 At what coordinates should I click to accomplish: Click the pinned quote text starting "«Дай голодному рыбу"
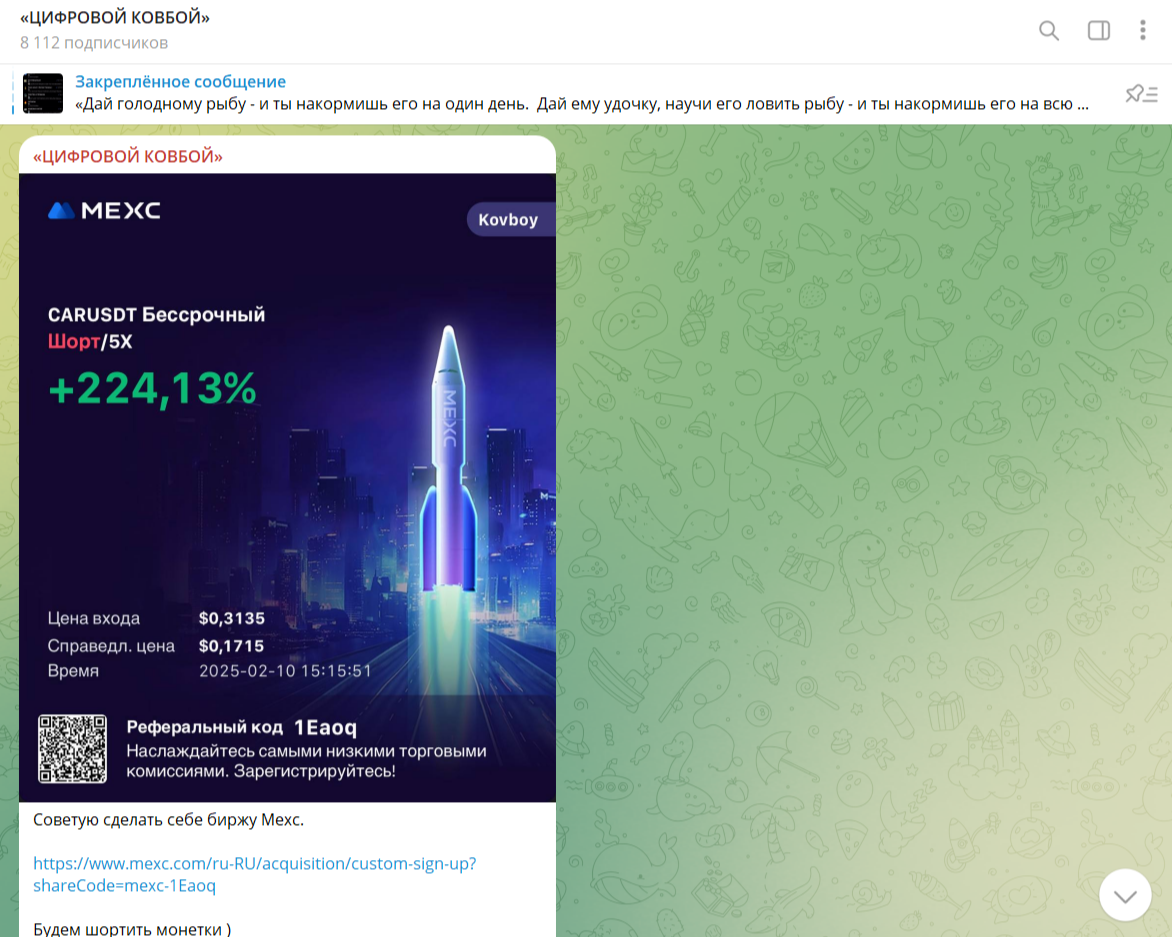(x=582, y=104)
